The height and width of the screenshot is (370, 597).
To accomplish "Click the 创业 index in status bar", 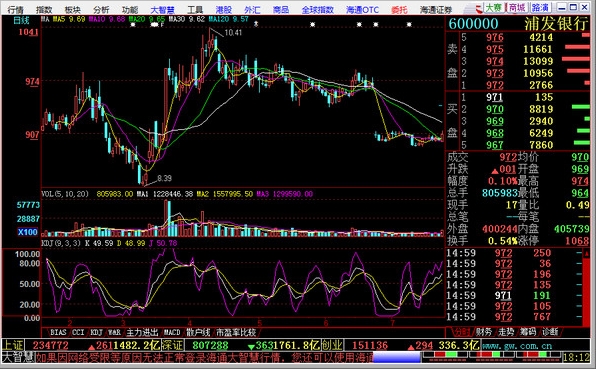I will click(x=332, y=345).
